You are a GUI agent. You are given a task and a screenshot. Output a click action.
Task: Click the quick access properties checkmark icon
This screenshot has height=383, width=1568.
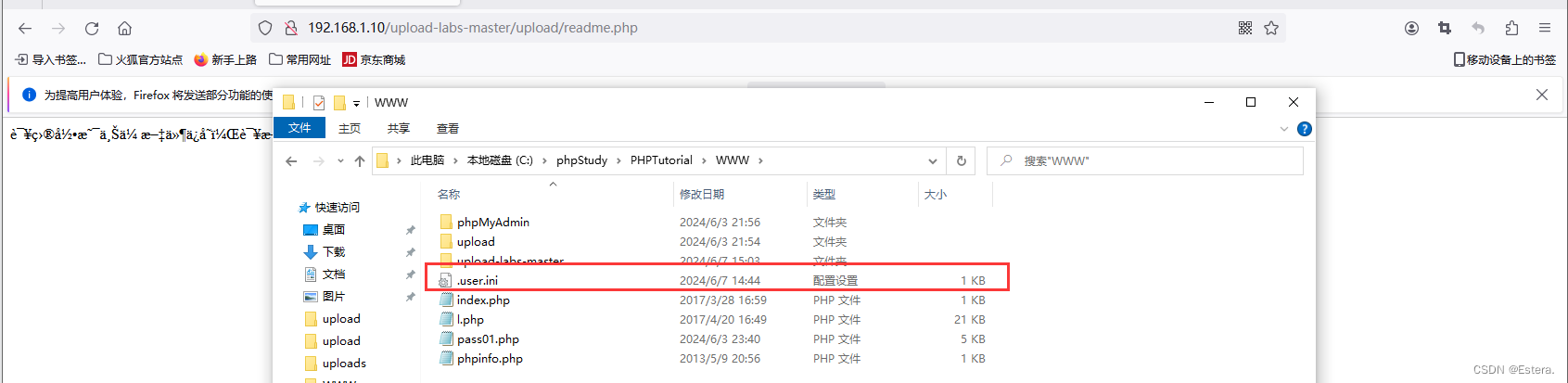click(319, 103)
